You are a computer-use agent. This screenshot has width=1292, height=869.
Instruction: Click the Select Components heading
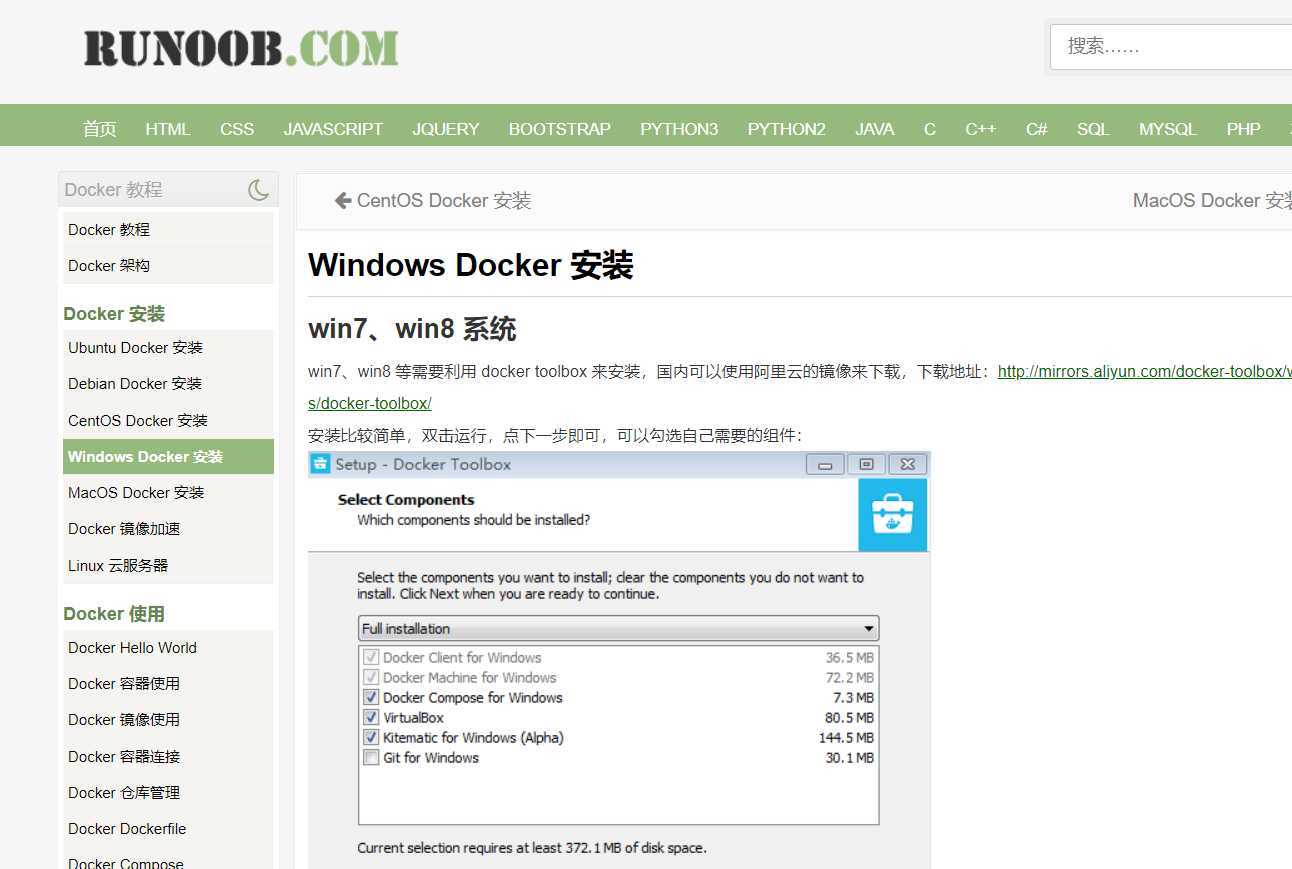tap(406, 500)
